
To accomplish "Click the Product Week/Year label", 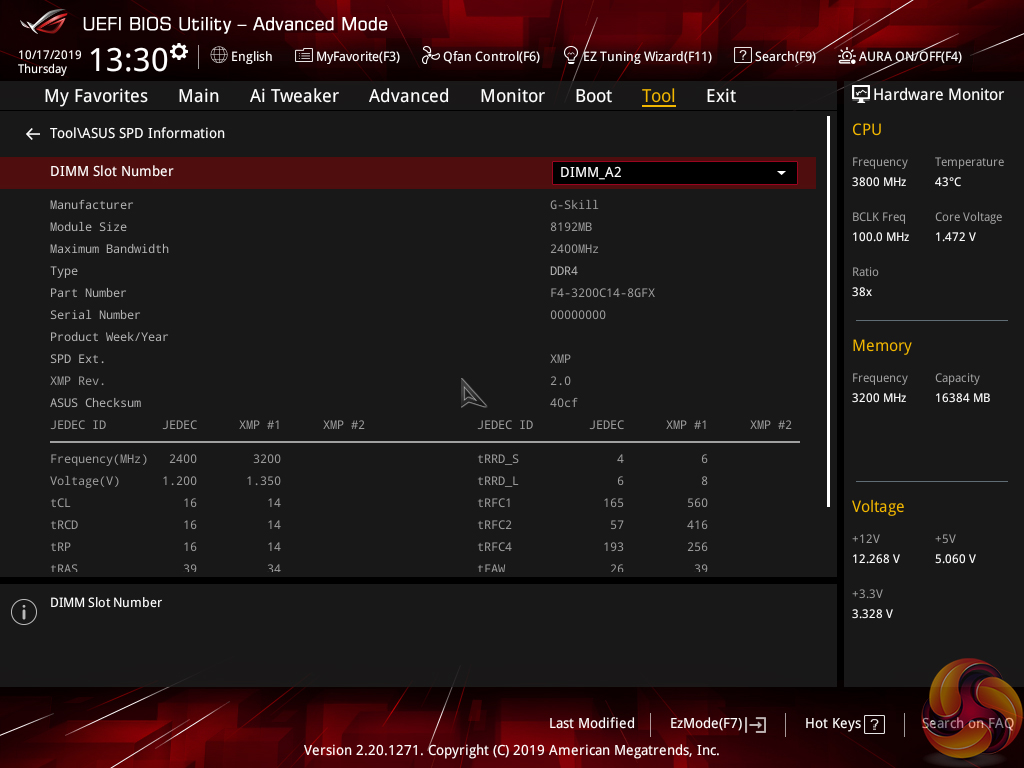I will [109, 337].
